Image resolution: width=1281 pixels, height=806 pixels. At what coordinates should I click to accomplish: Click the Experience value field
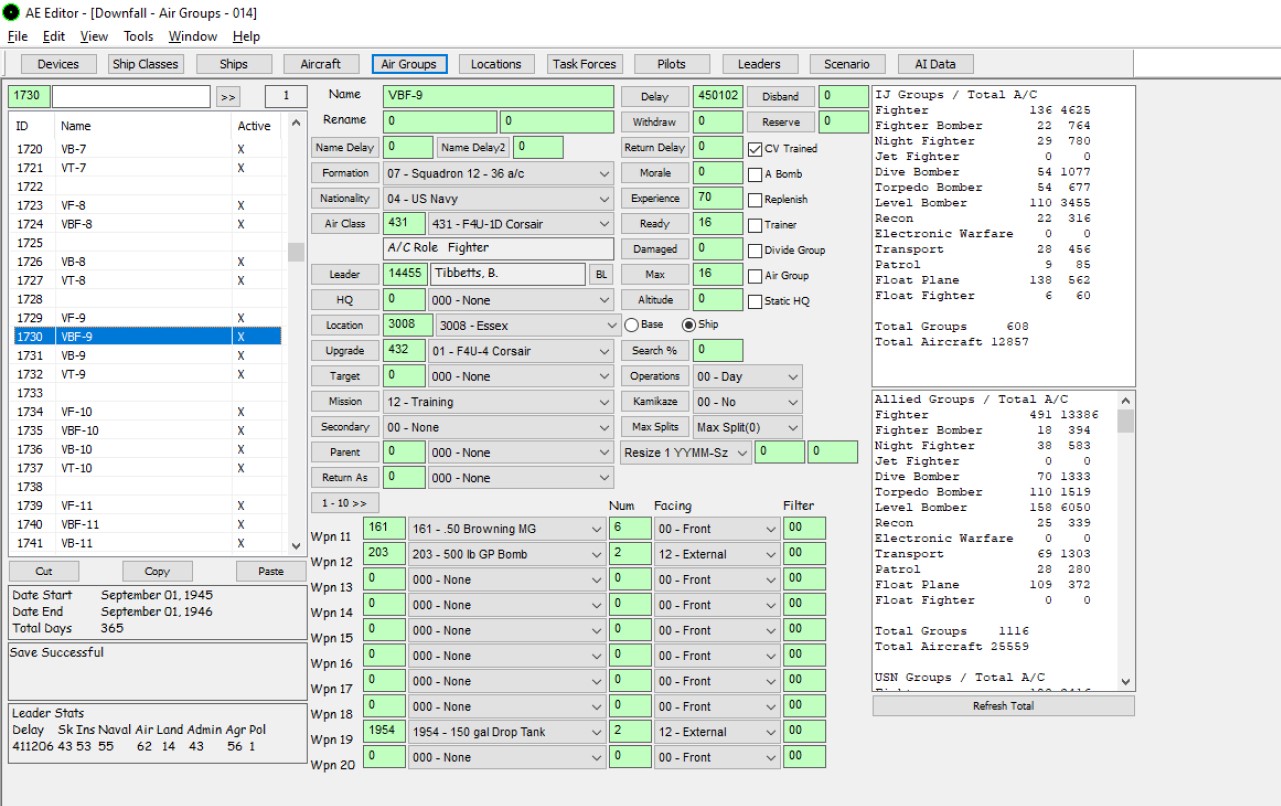(x=718, y=198)
